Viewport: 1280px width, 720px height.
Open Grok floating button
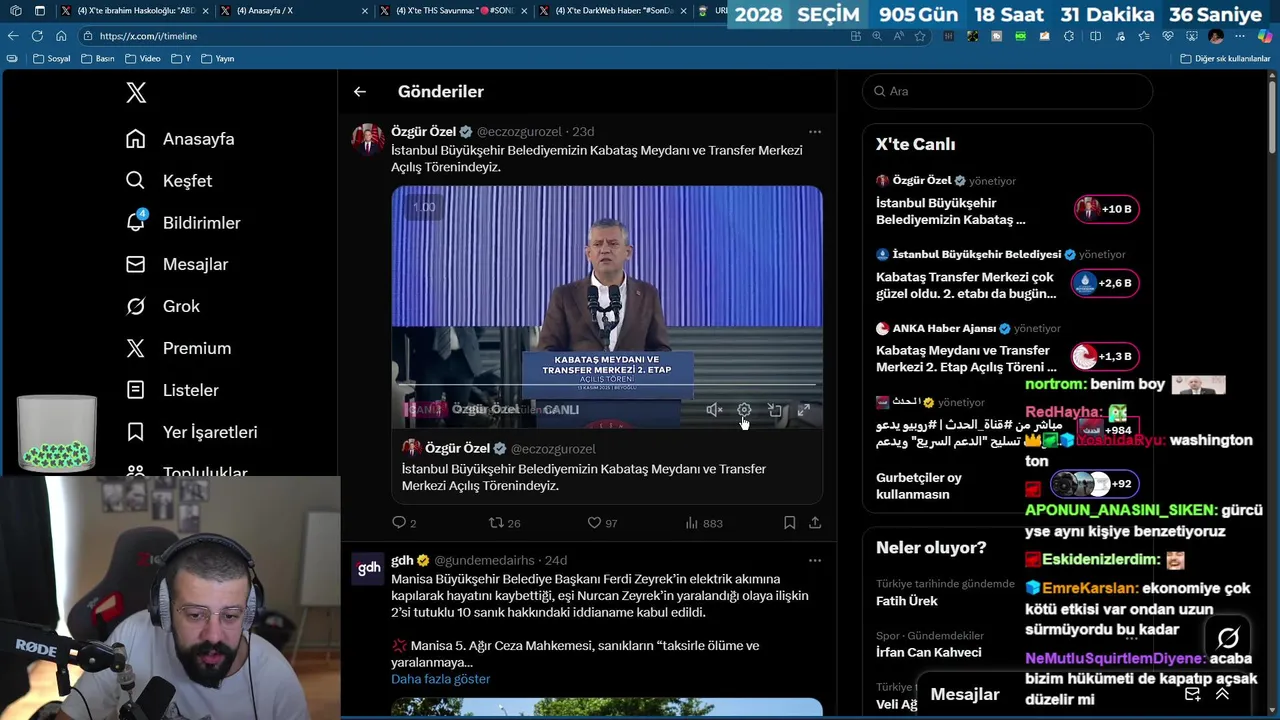[x=1228, y=638]
